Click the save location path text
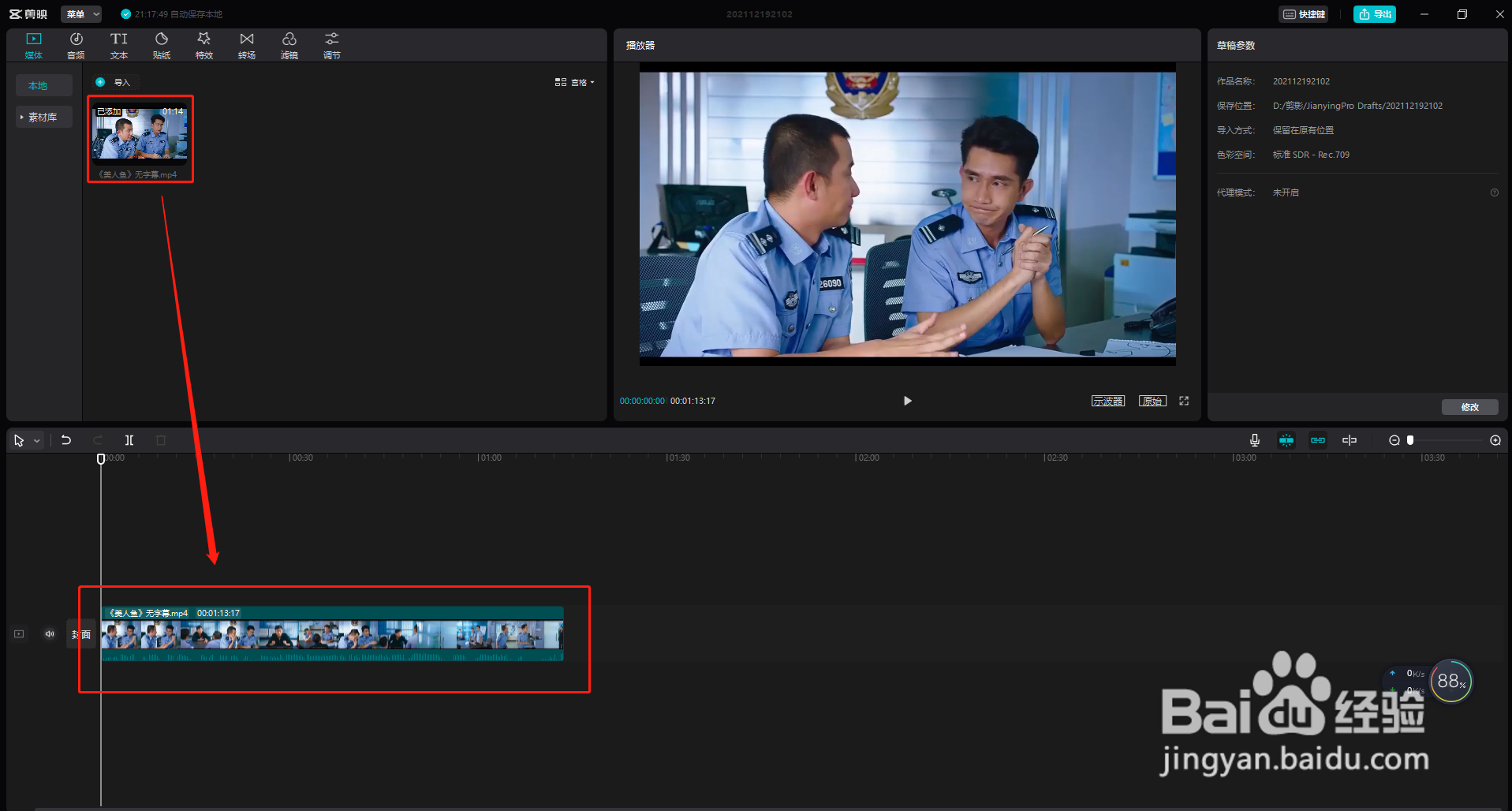 (1357, 106)
